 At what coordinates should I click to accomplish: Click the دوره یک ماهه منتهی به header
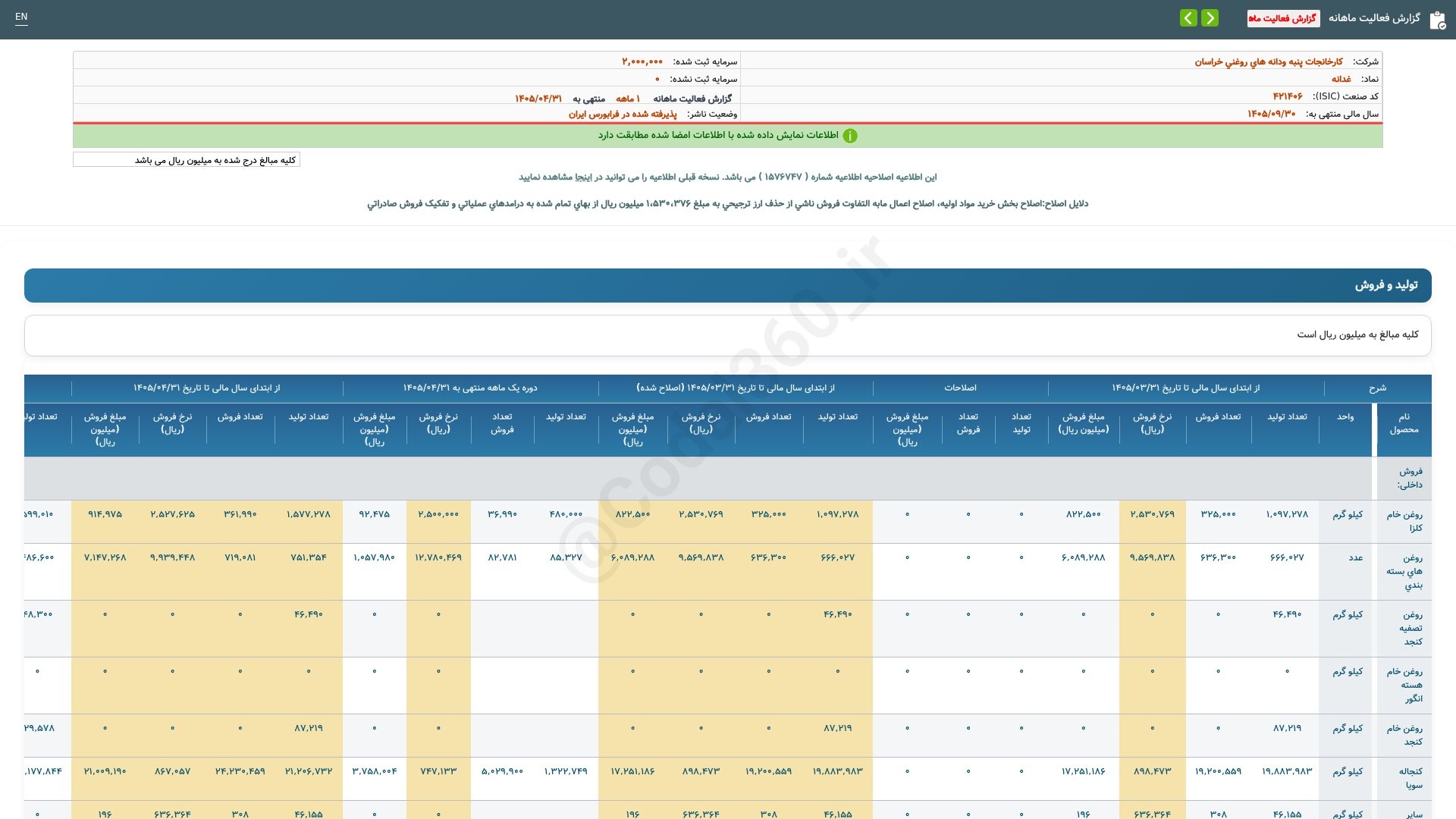[470, 388]
